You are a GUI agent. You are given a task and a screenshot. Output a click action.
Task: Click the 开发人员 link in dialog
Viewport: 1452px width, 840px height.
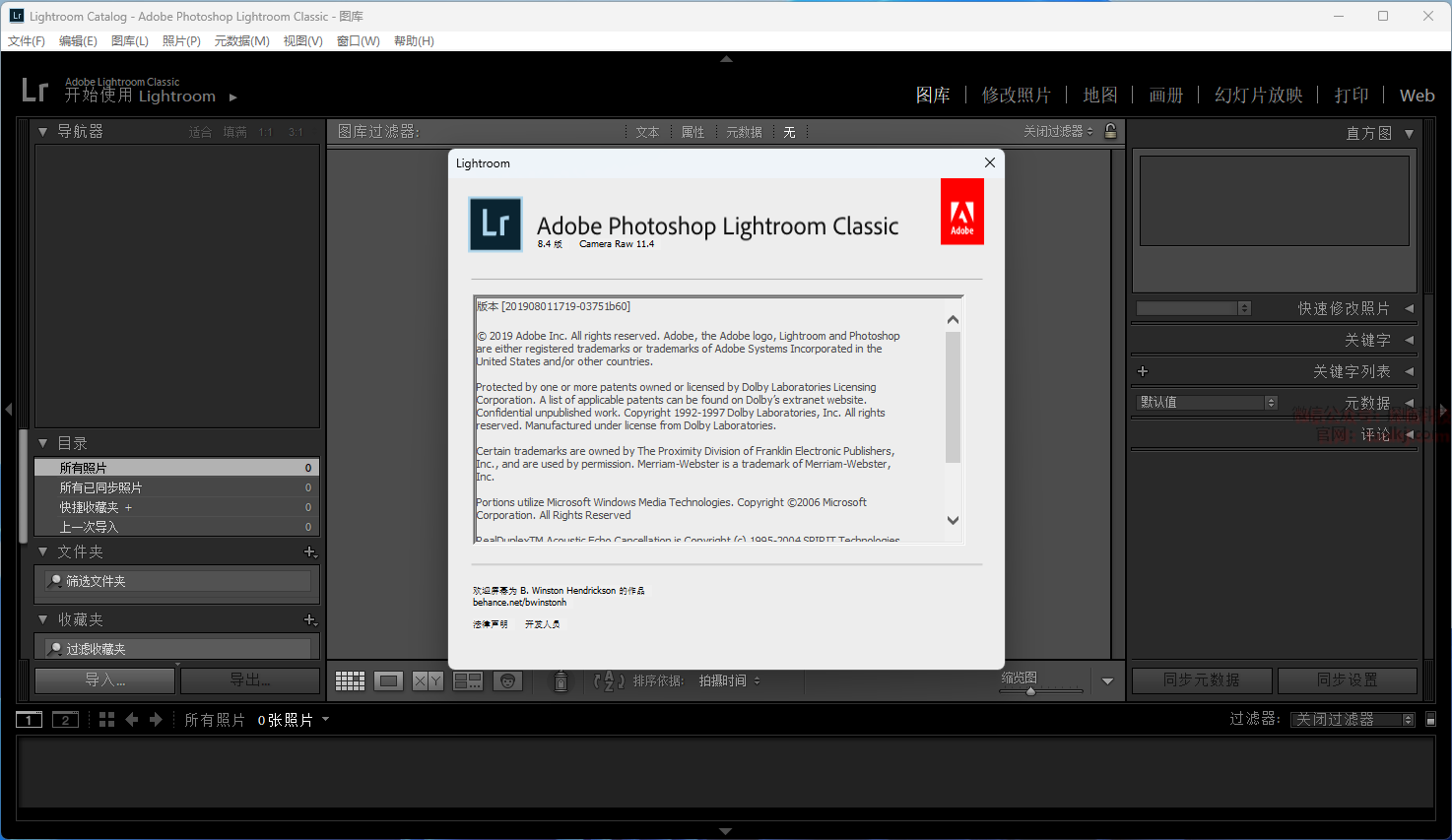[542, 624]
